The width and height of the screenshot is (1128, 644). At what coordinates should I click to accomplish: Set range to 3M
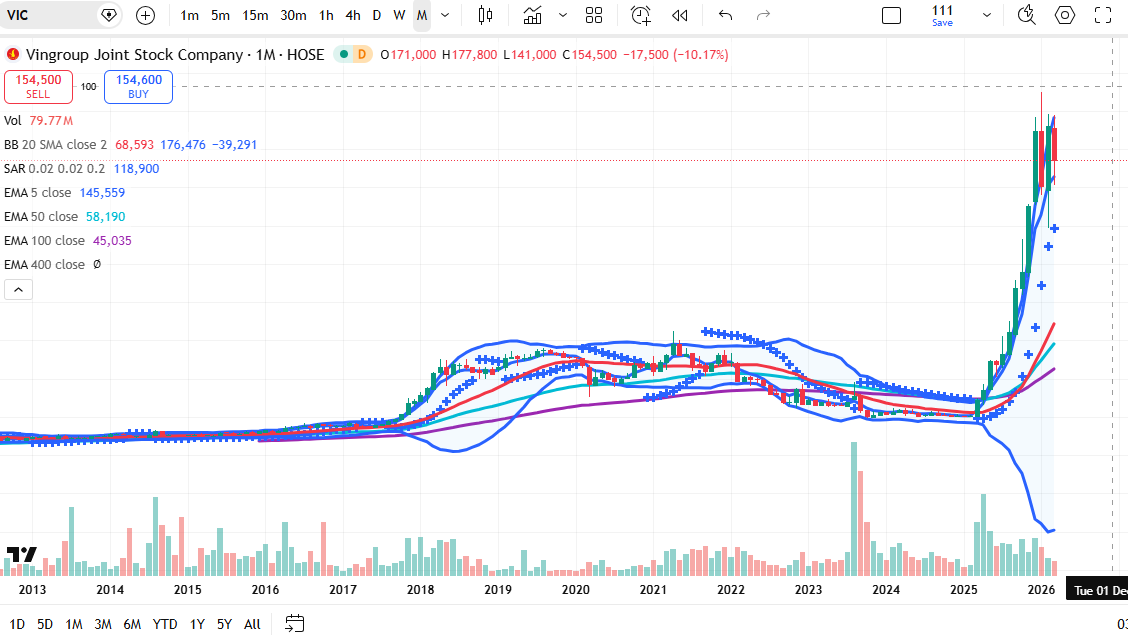(103, 625)
